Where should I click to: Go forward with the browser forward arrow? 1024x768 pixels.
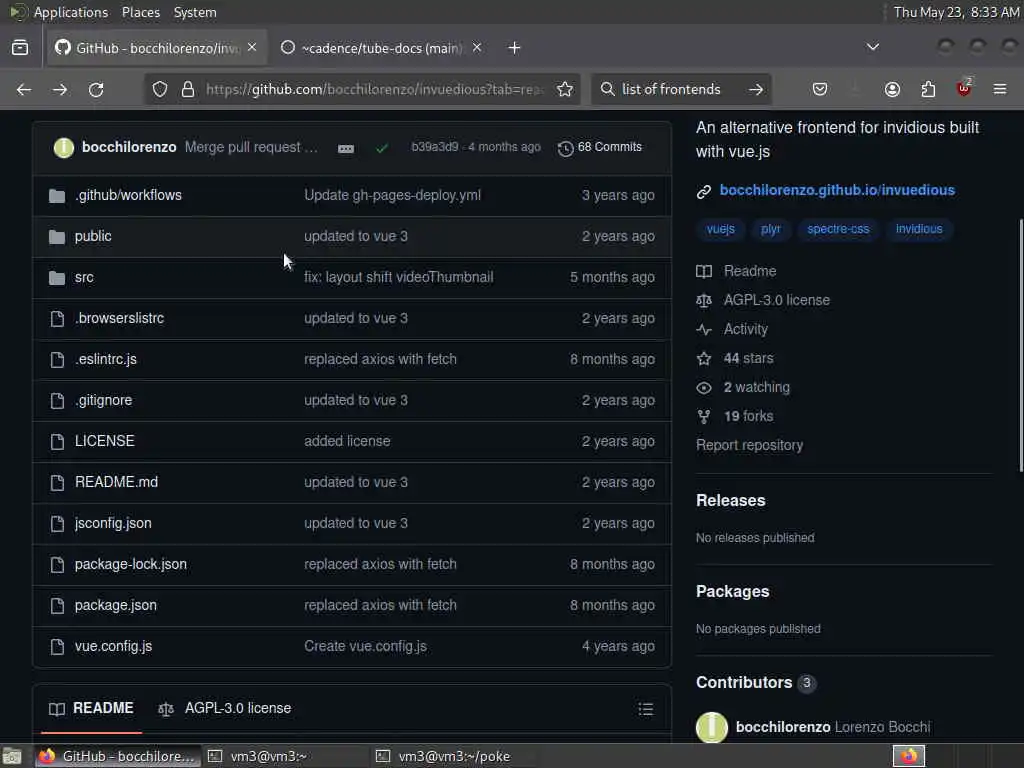60,89
